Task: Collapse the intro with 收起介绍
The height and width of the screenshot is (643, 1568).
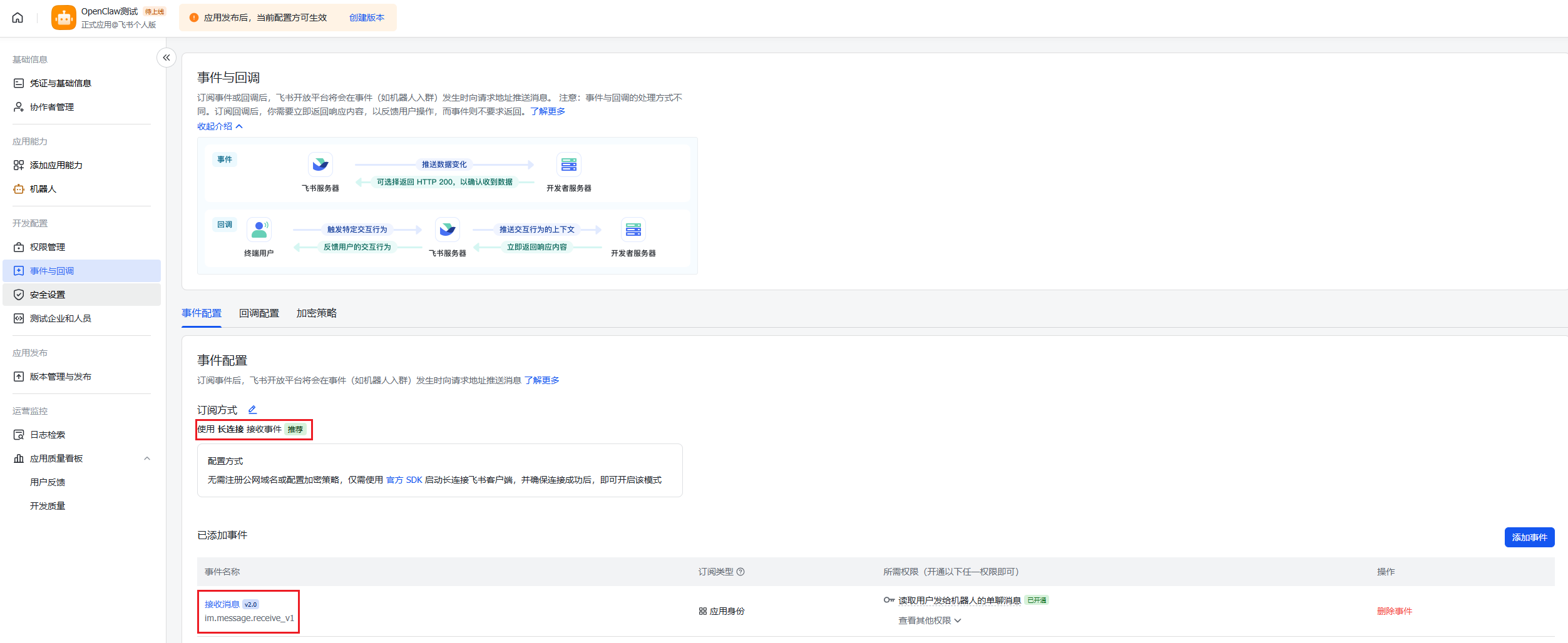Action: tap(220, 126)
